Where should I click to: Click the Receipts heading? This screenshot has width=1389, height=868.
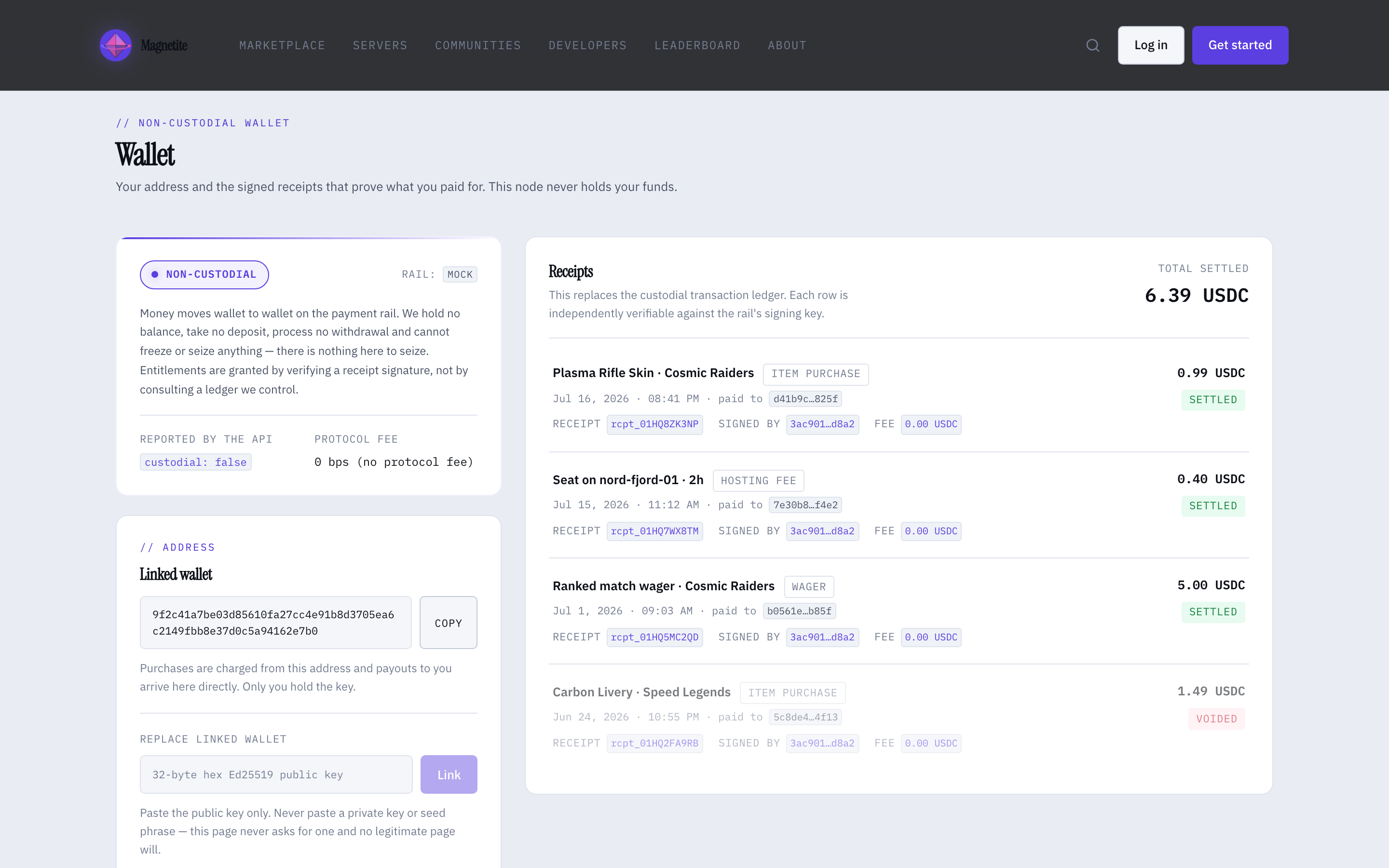[x=571, y=271]
